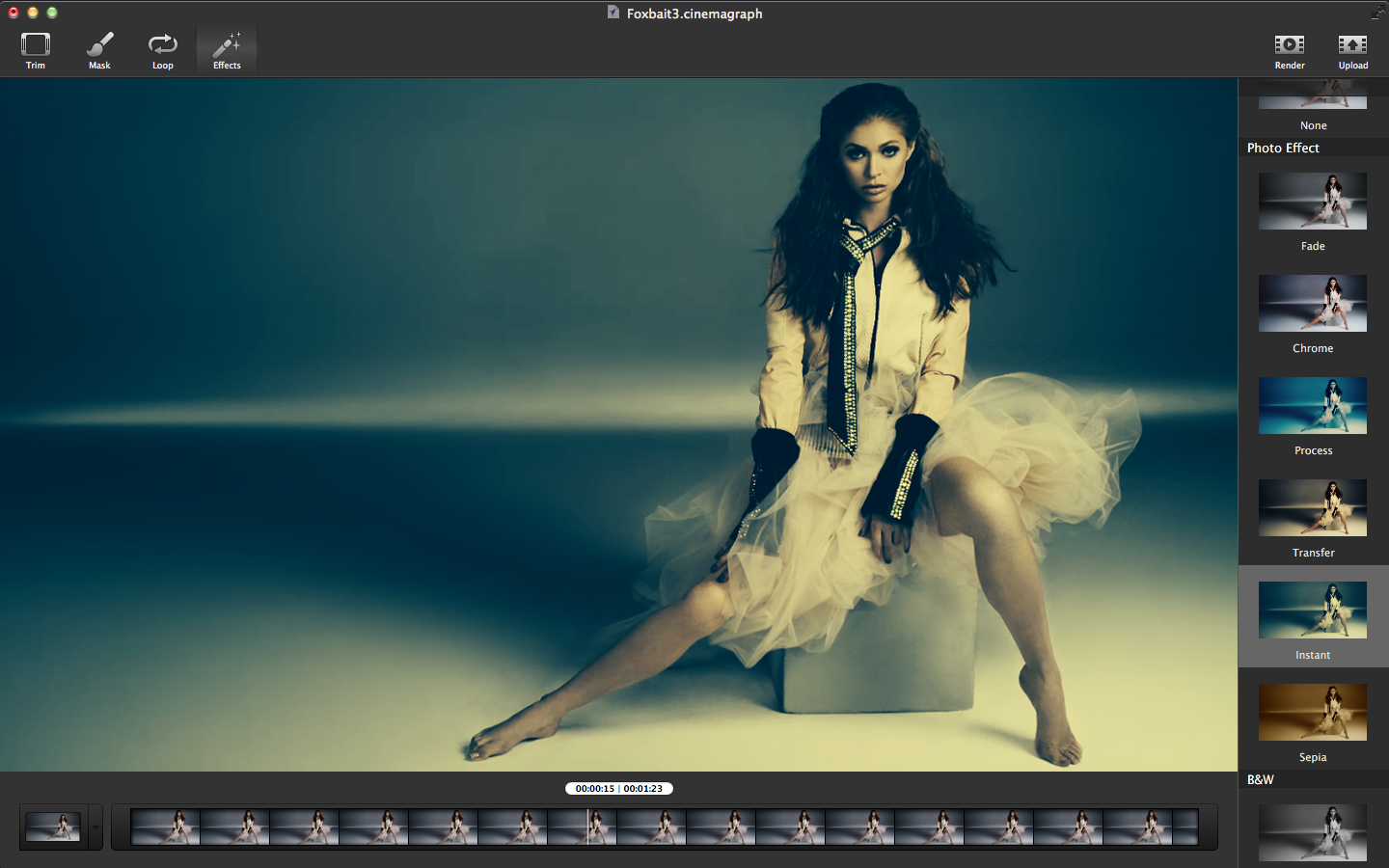Viewport: 1389px width, 868px height.
Task: Enter full screen via top-right arrows icon
Action: coord(1378,12)
